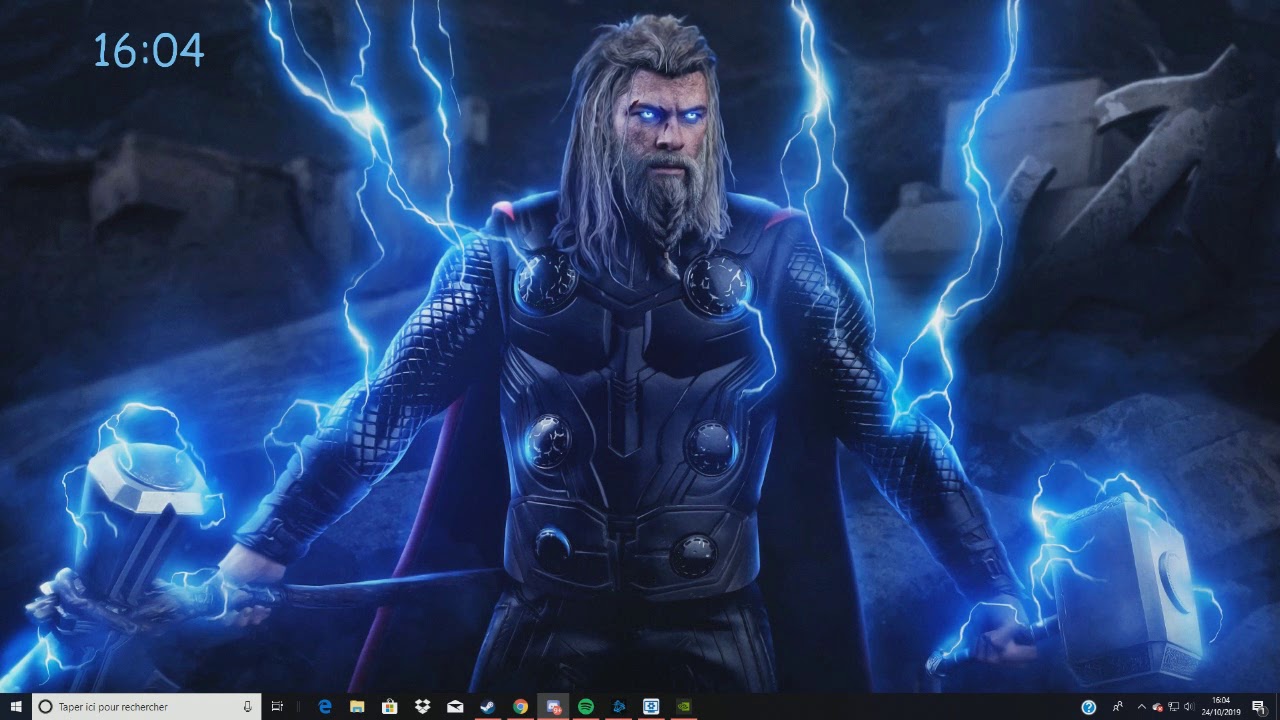1280x720 pixels.
Task: Open Google Chrome from the taskbar
Action: click(520, 707)
